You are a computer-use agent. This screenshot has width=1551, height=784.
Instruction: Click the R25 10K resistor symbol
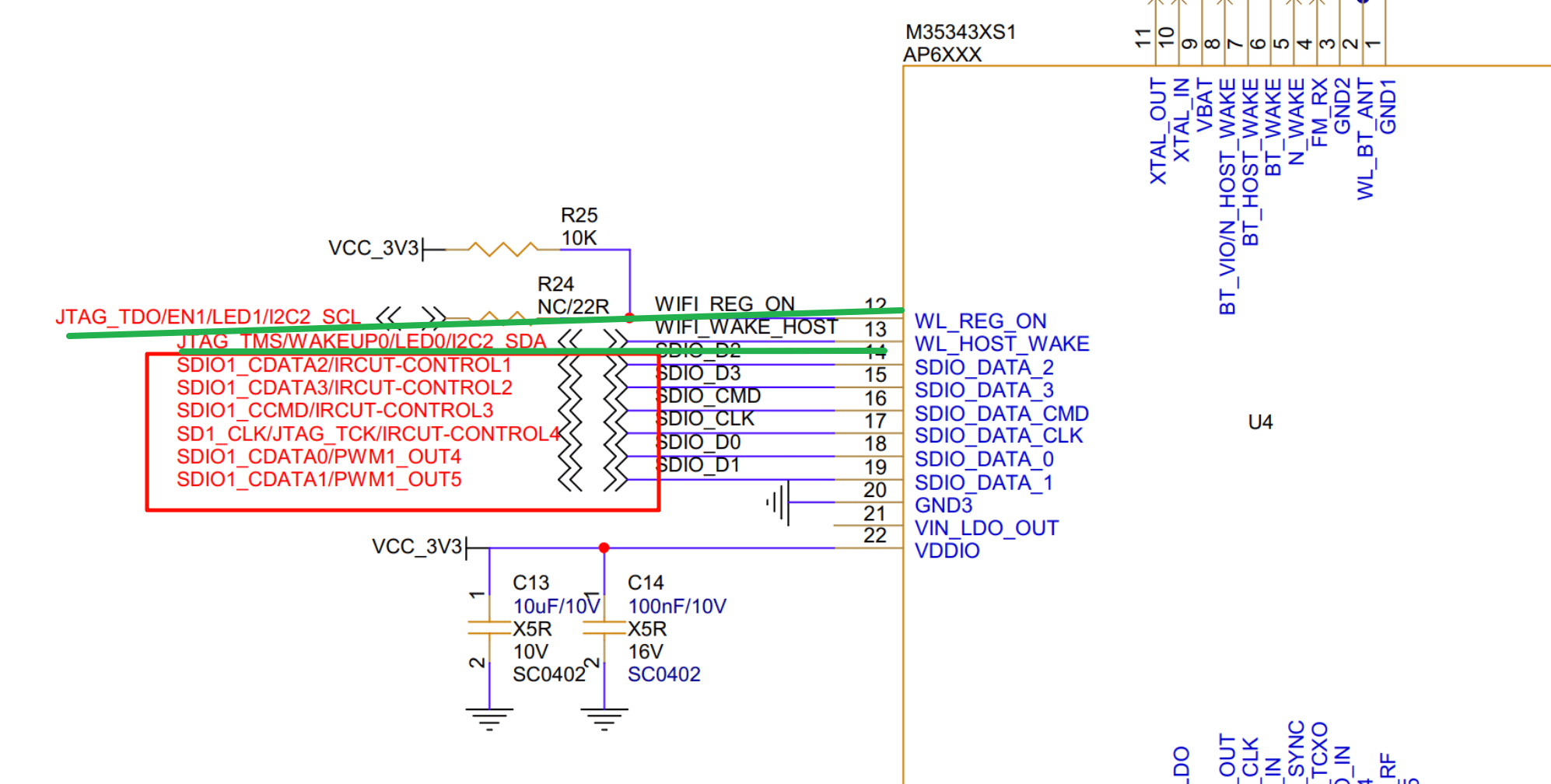(502, 250)
